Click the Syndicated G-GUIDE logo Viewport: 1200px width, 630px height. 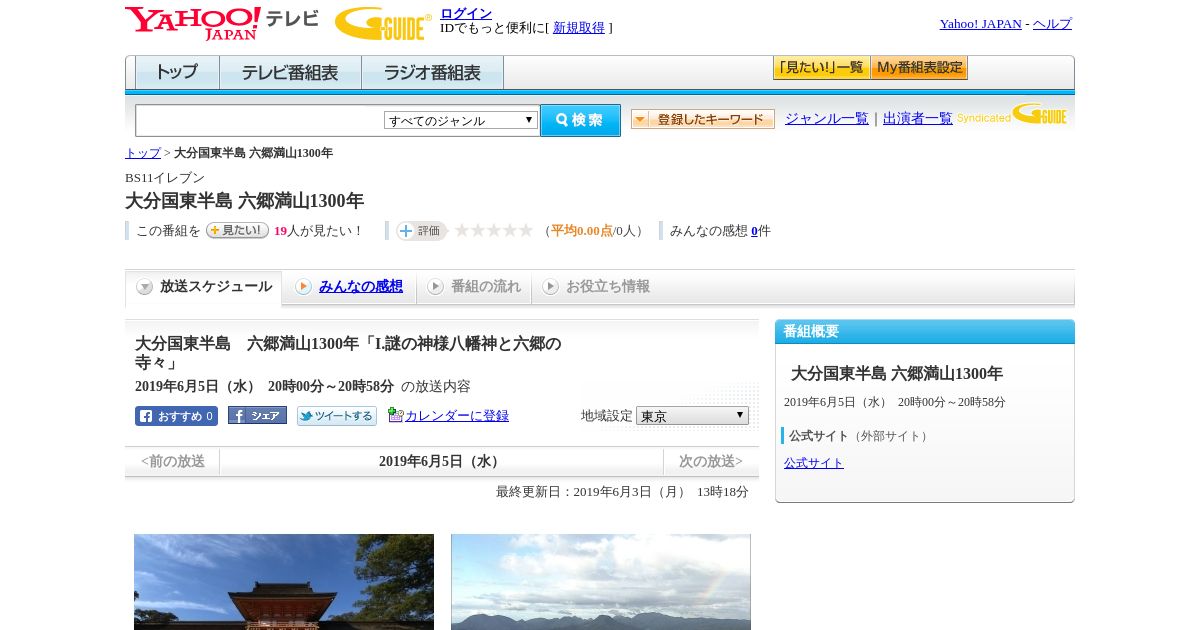click(x=1012, y=114)
